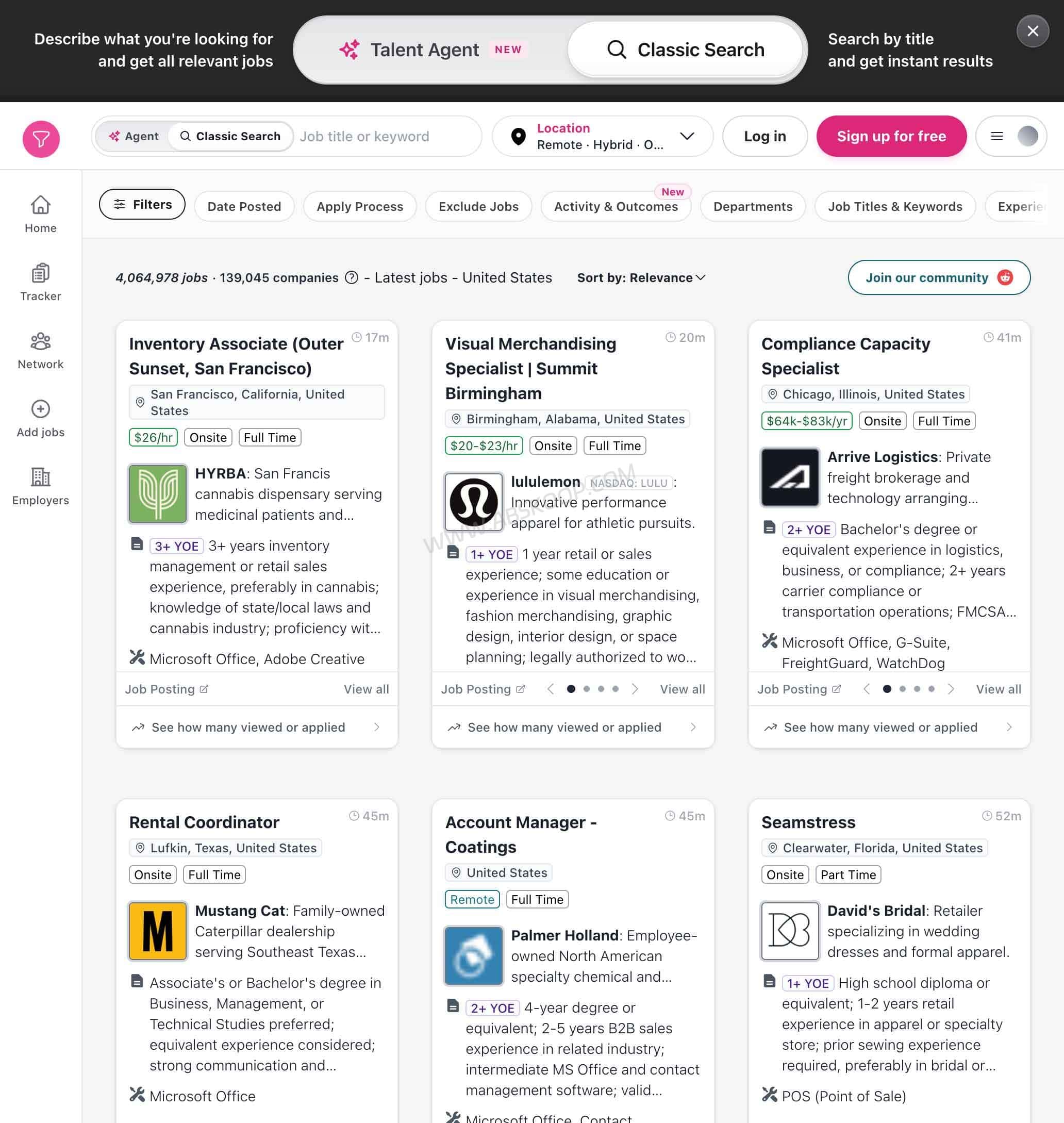The width and height of the screenshot is (1064, 1123).
Task: Click View all on Visual Merchandising card
Action: coord(683,688)
